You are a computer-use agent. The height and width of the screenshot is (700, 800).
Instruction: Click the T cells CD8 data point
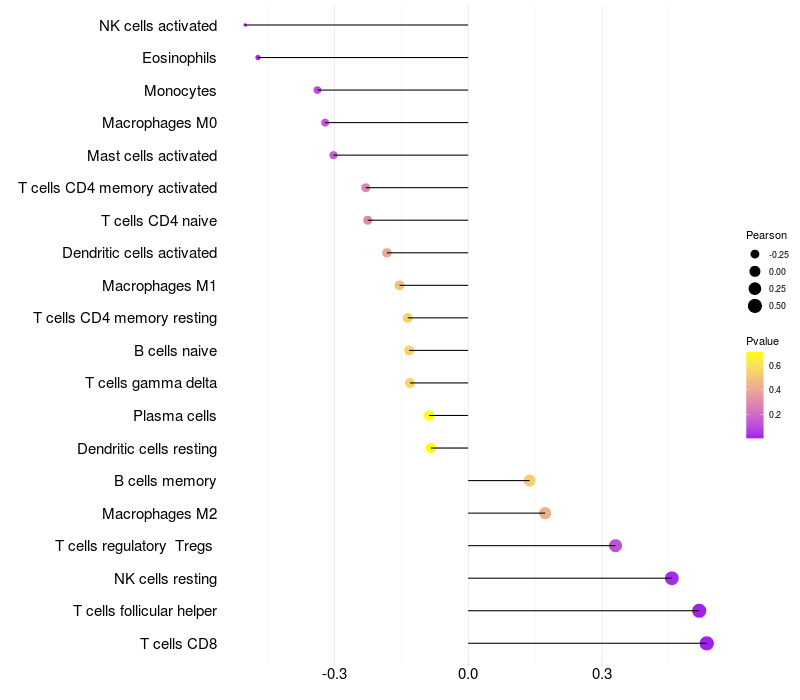pyautogui.click(x=706, y=643)
